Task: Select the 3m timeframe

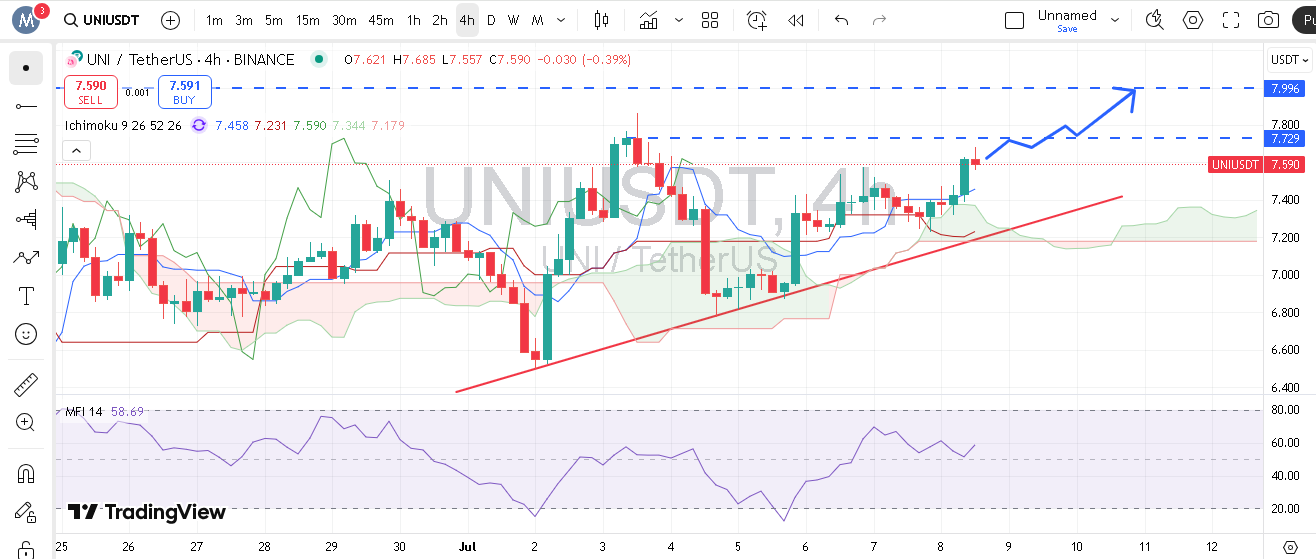Action: [244, 20]
